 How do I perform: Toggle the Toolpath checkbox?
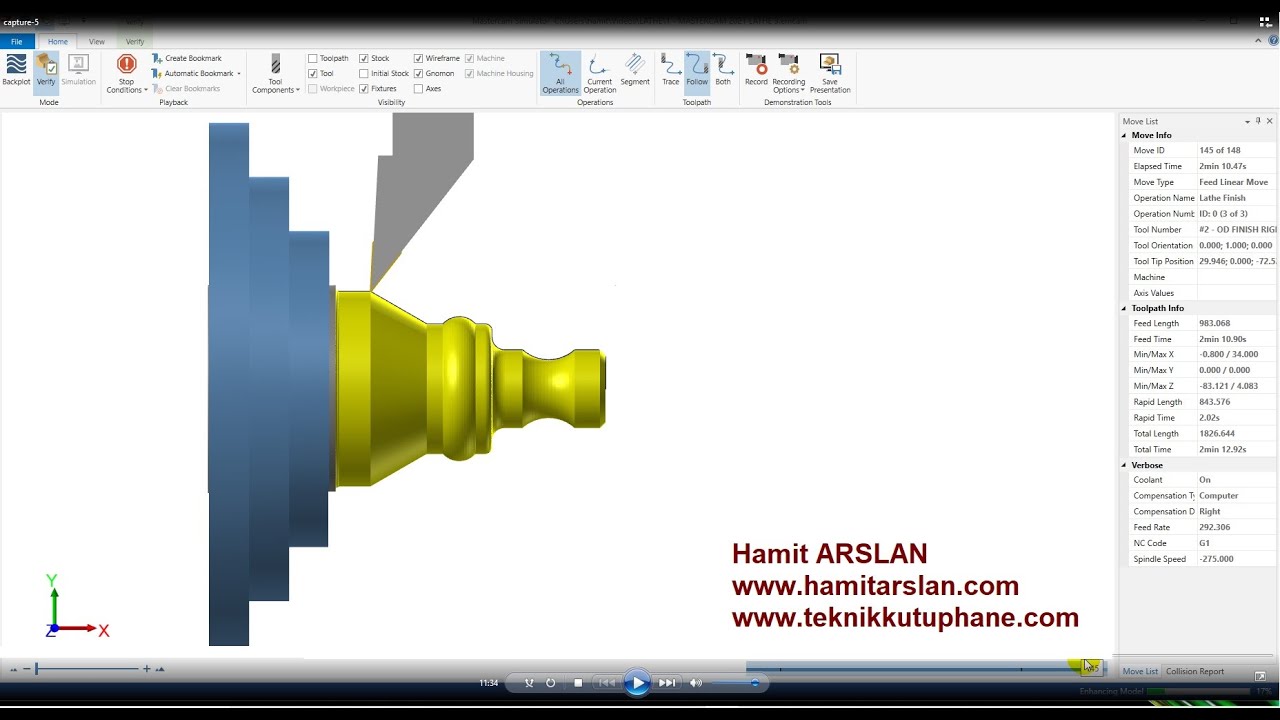(x=313, y=58)
